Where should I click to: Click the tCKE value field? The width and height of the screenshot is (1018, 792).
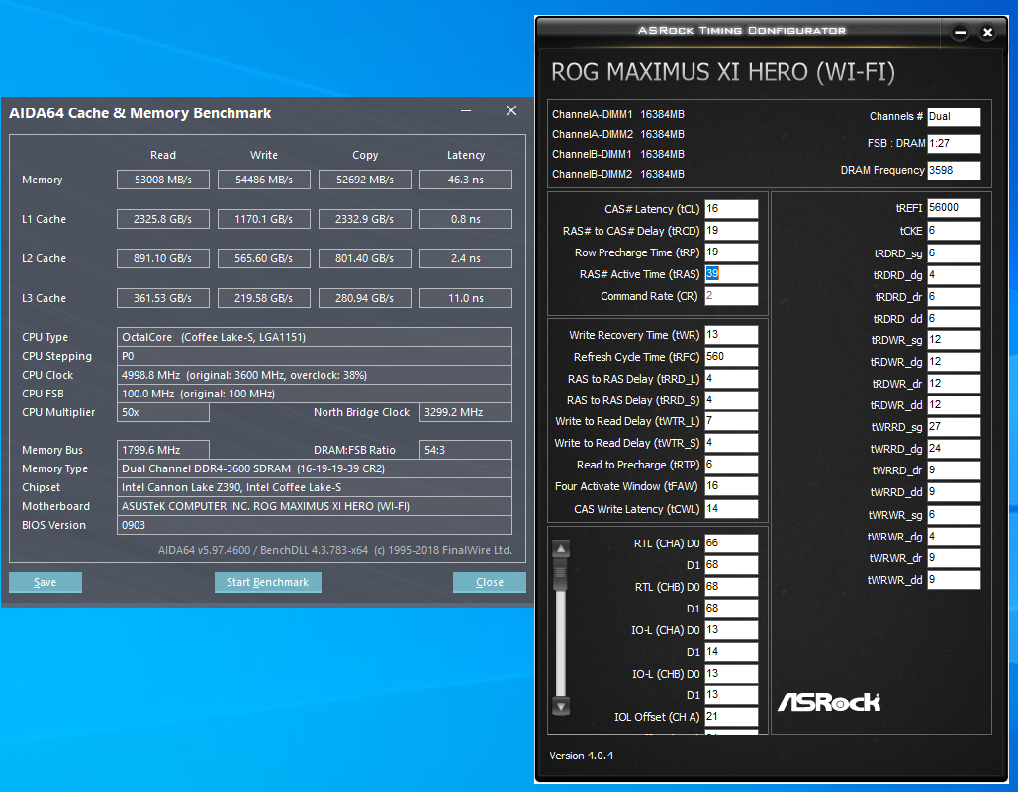[953, 230]
